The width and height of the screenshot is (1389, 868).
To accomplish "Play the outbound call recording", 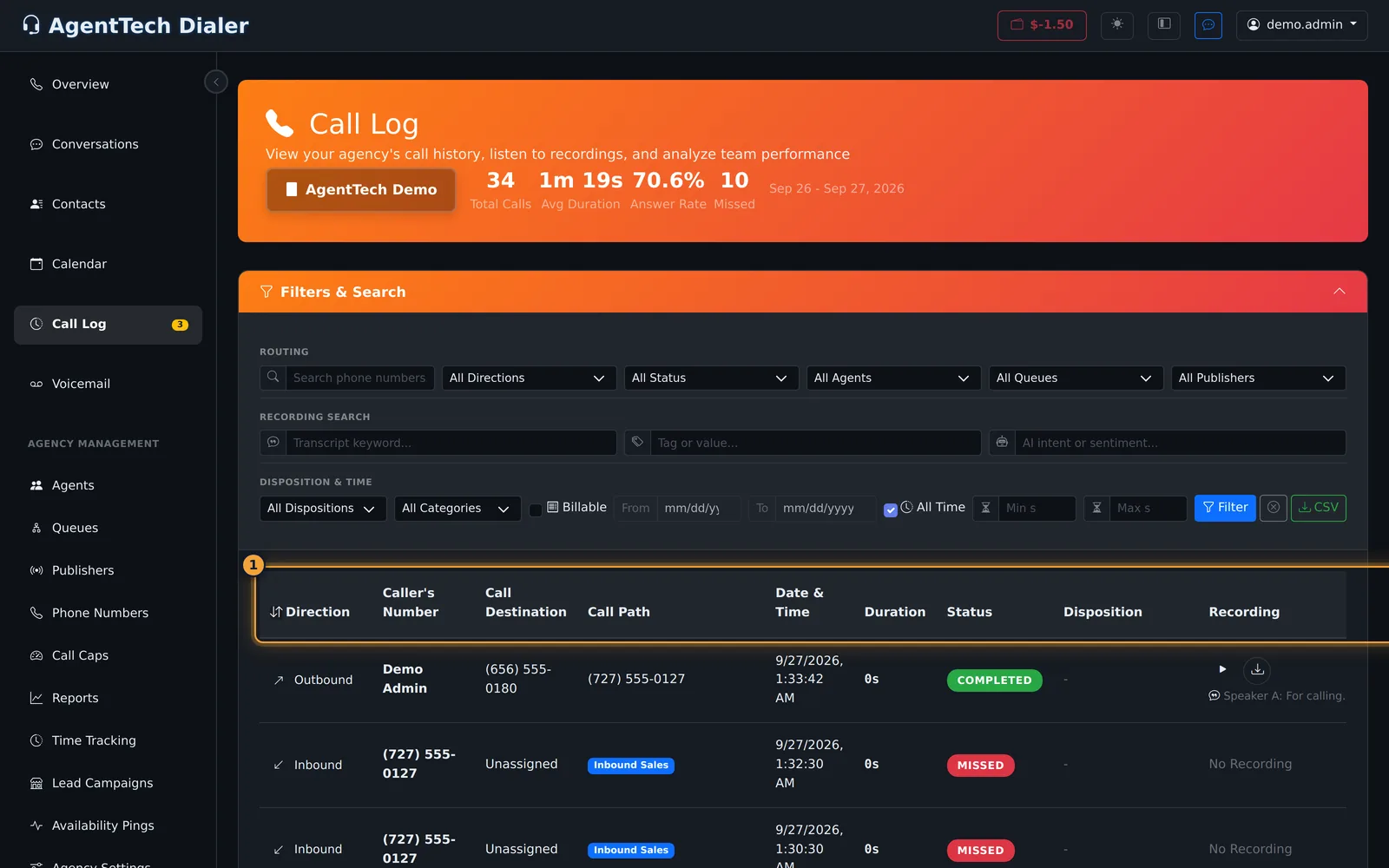I will tap(1222, 669).
